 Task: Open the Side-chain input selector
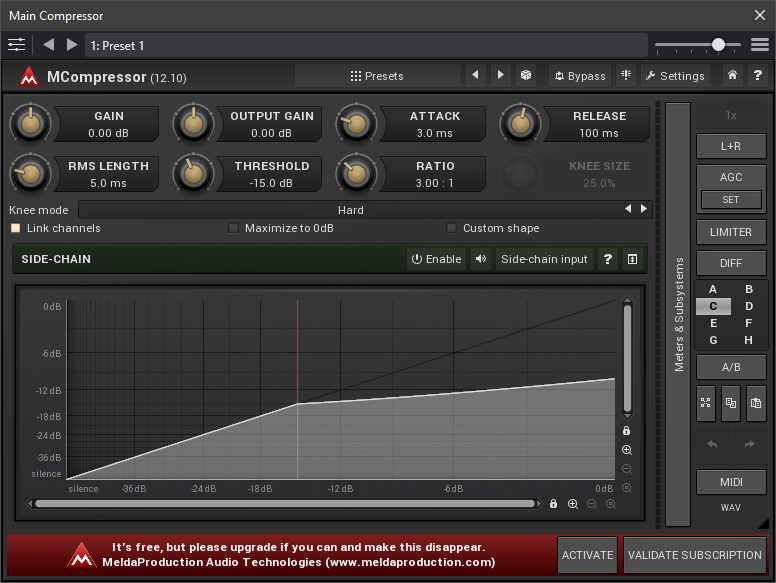coord(544,259)
